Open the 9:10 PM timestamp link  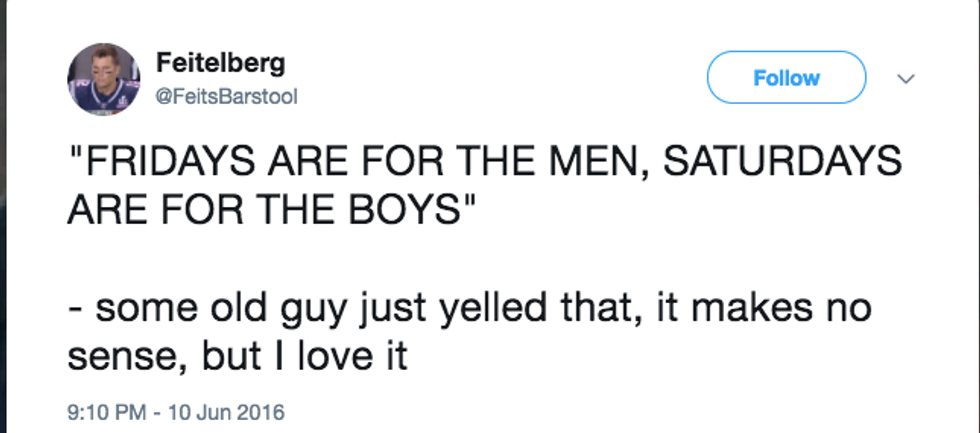[x=102, y=411]
